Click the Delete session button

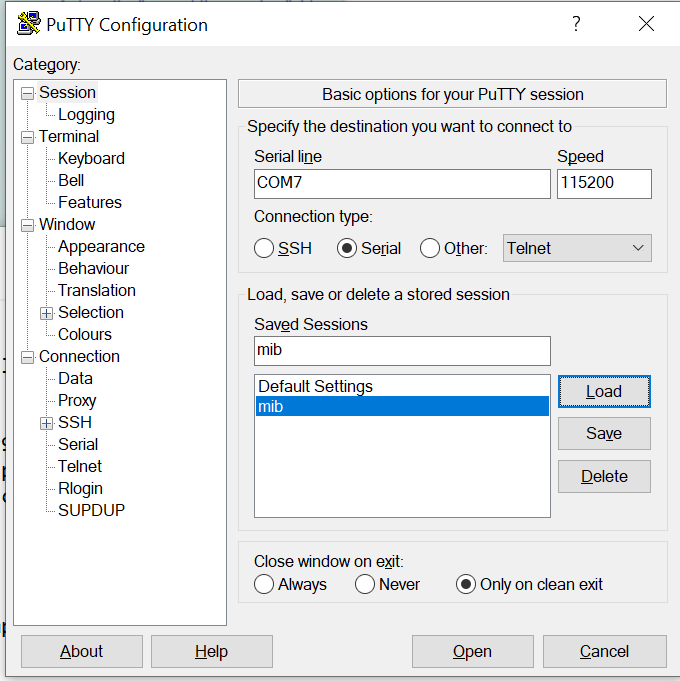point(604,476)
